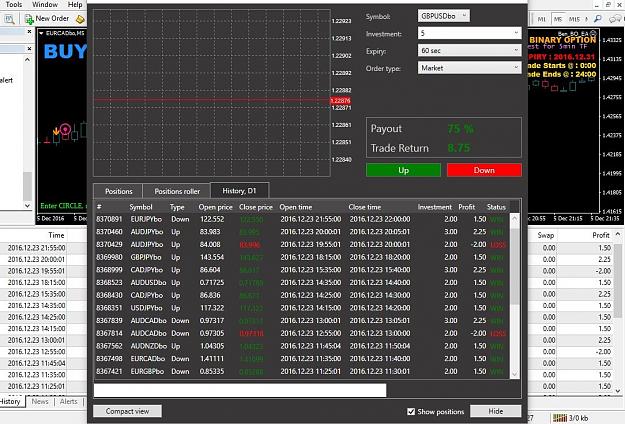Open the Help menu

coord(75,4)
